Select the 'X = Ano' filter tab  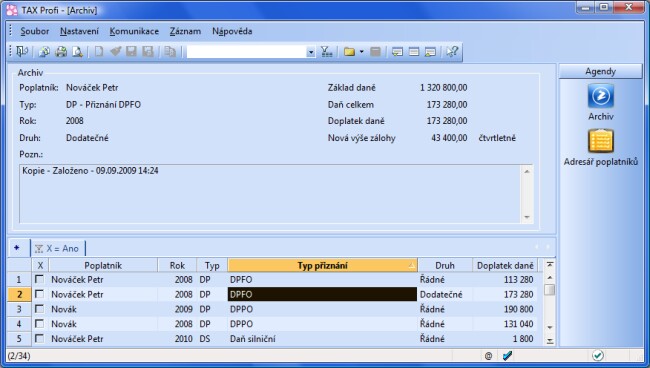(58, 248)
